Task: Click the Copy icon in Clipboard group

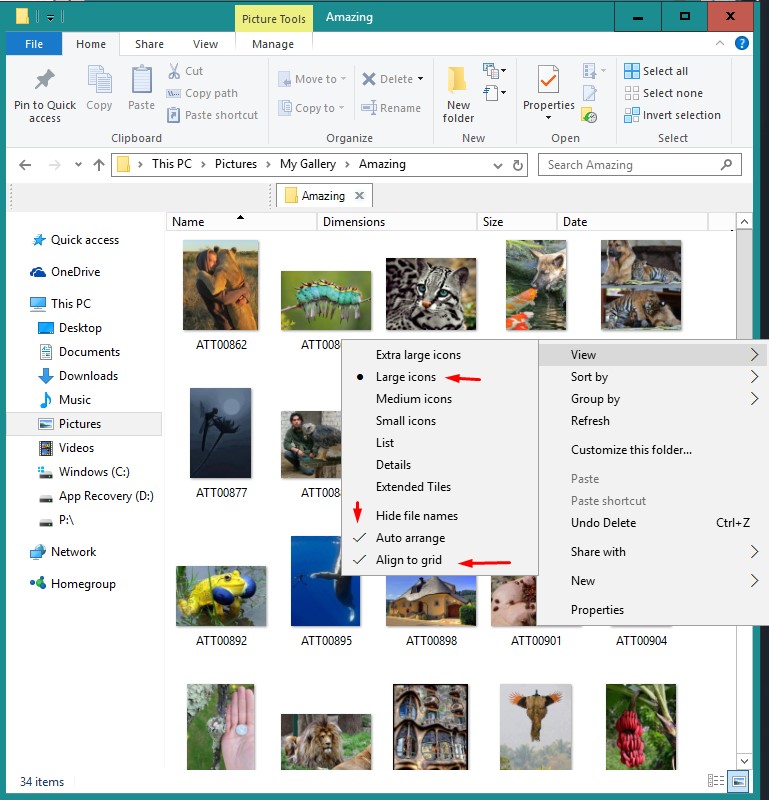Action: 100,80
